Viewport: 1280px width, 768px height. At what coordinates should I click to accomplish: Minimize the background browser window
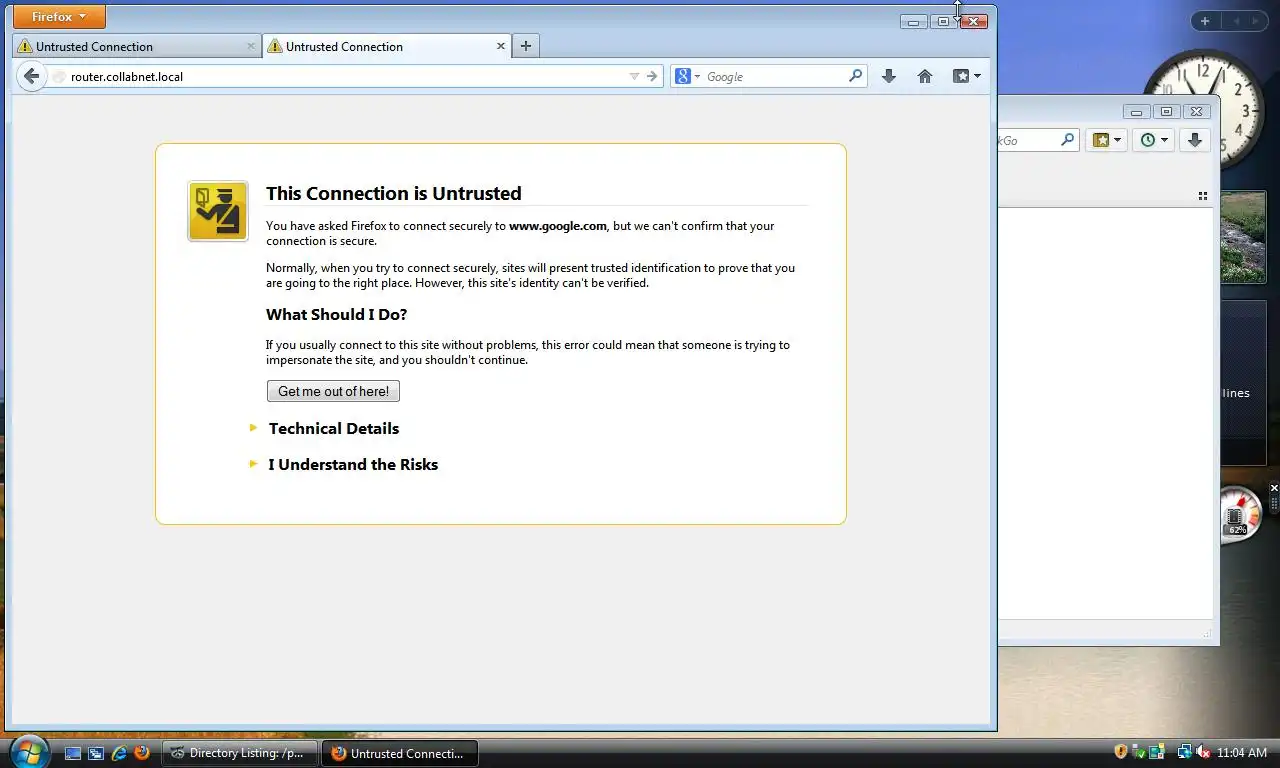(x=1136, y=112)
